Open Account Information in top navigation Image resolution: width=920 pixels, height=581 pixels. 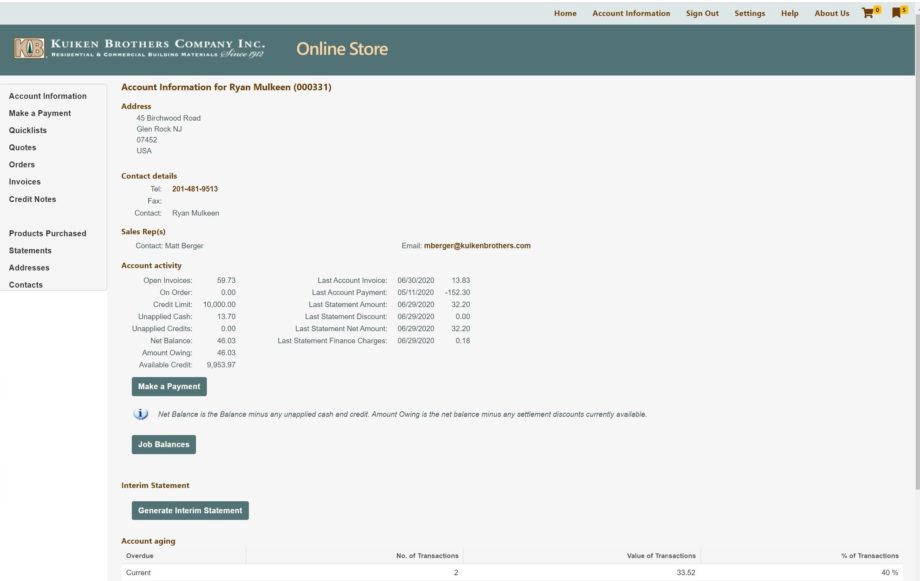tap(631, 13)
